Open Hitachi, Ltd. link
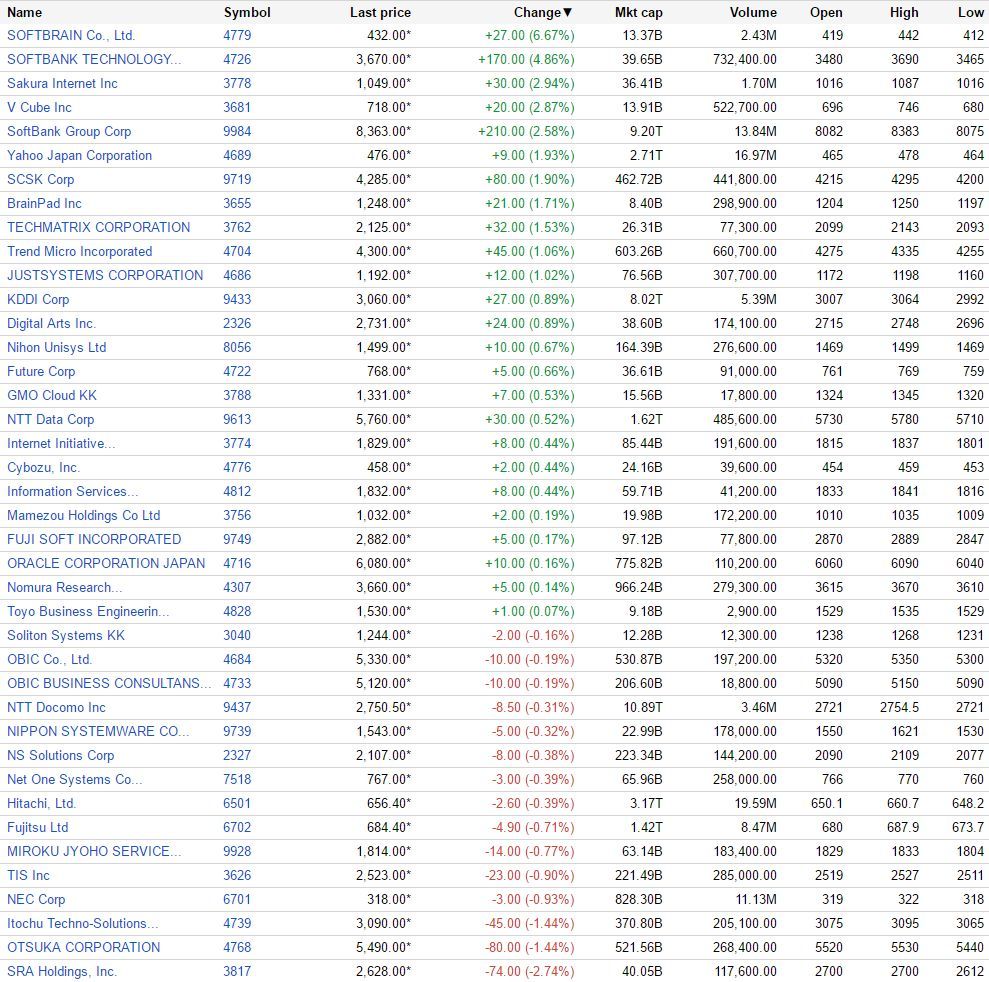 [x=41, y=802]
